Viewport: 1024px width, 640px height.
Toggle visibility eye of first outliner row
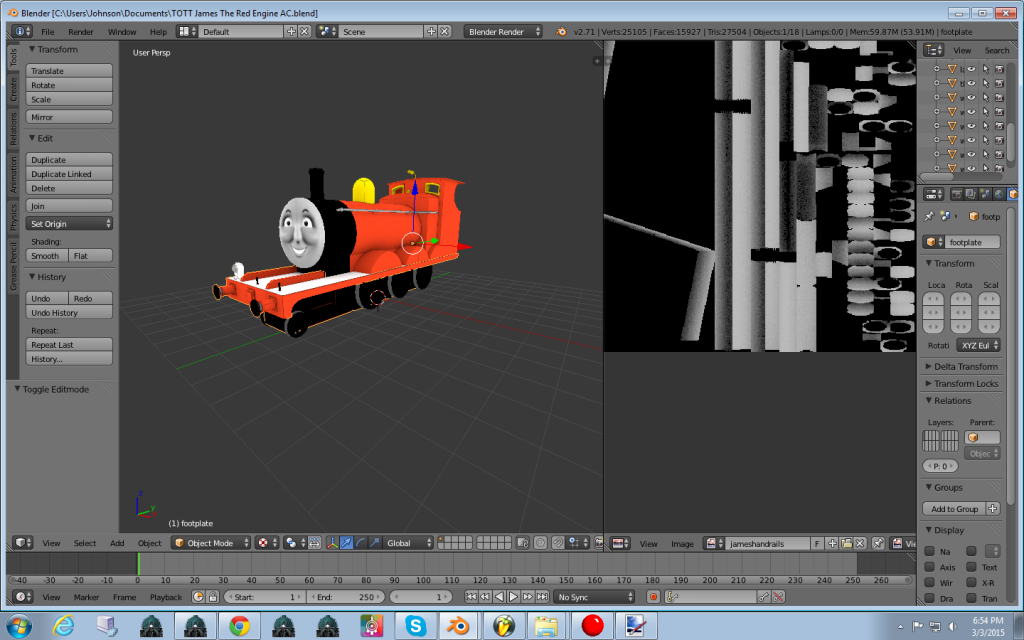[x=972, y=69]
